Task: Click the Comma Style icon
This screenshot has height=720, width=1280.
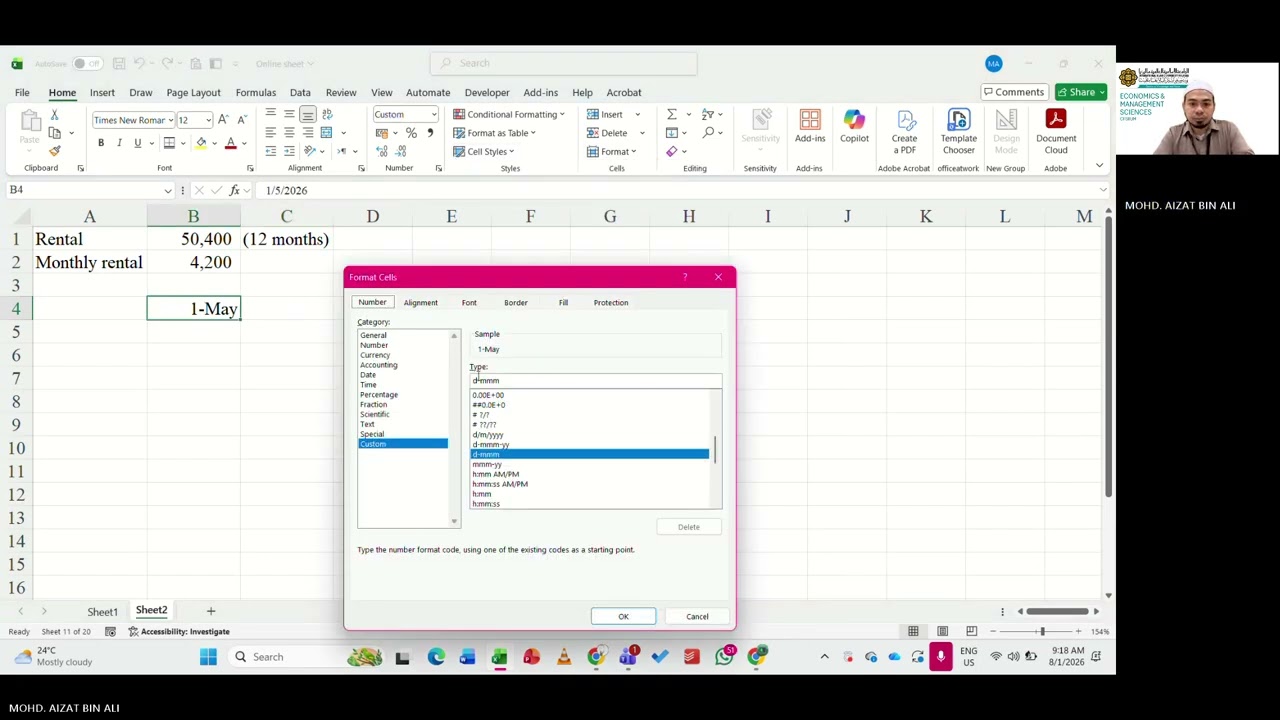Action: (x=431, y=133)
